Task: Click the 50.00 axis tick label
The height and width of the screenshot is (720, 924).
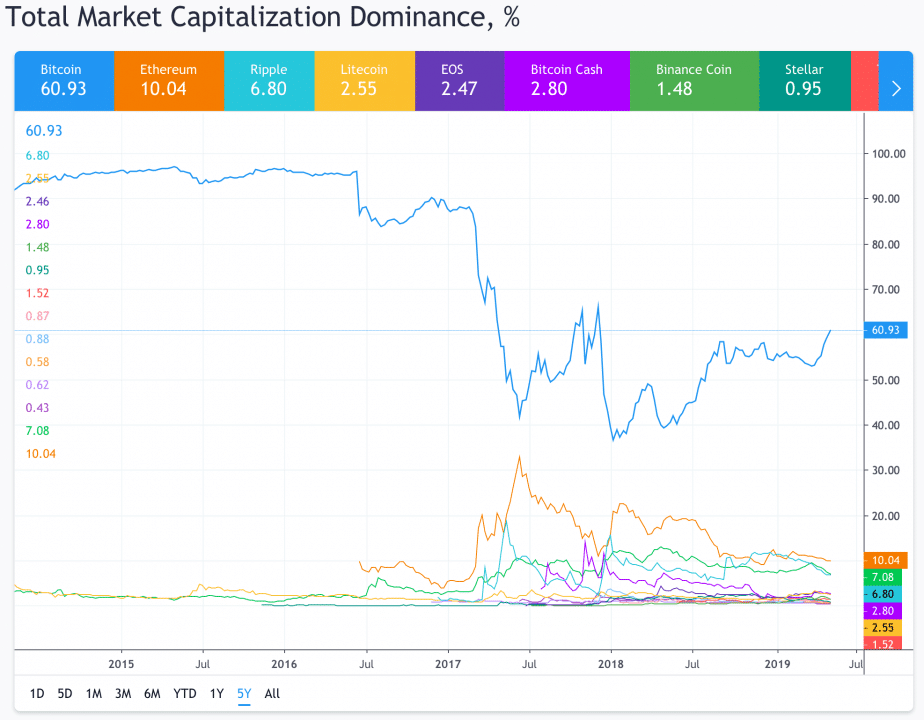Action: coord(886,380)
